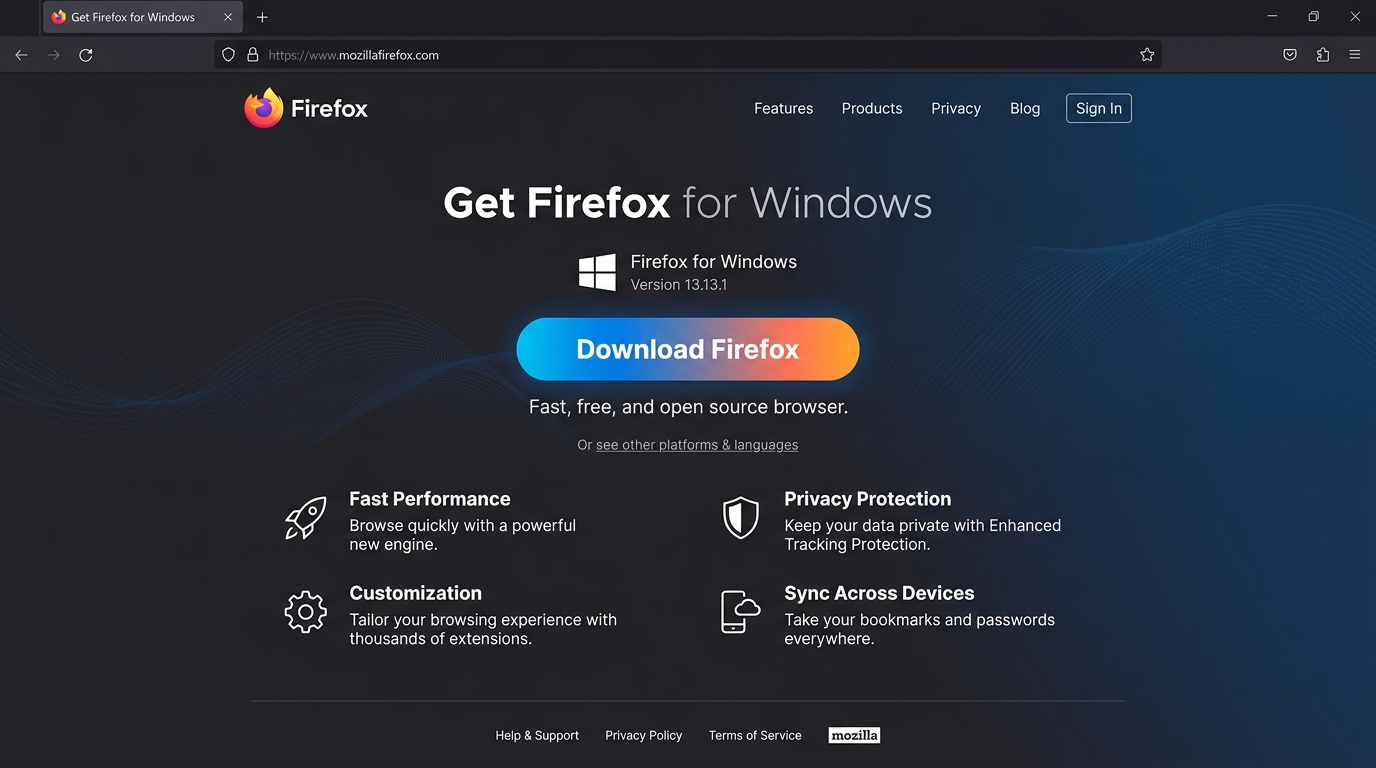Restore down the browser window
This screenshot has width=1376, height=768.
[x=1313, y=16]
